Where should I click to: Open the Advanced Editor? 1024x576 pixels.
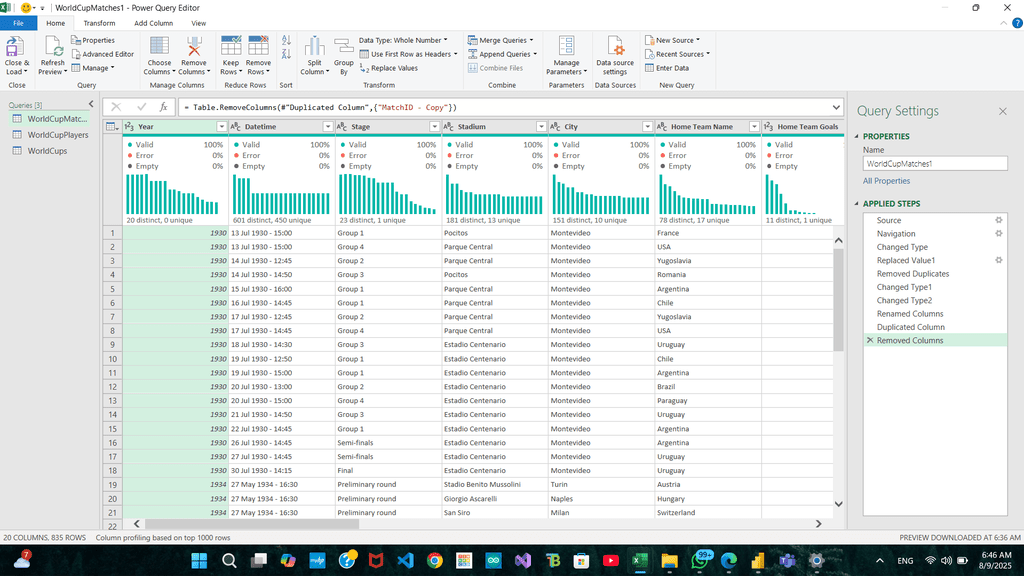pos(107,54)
